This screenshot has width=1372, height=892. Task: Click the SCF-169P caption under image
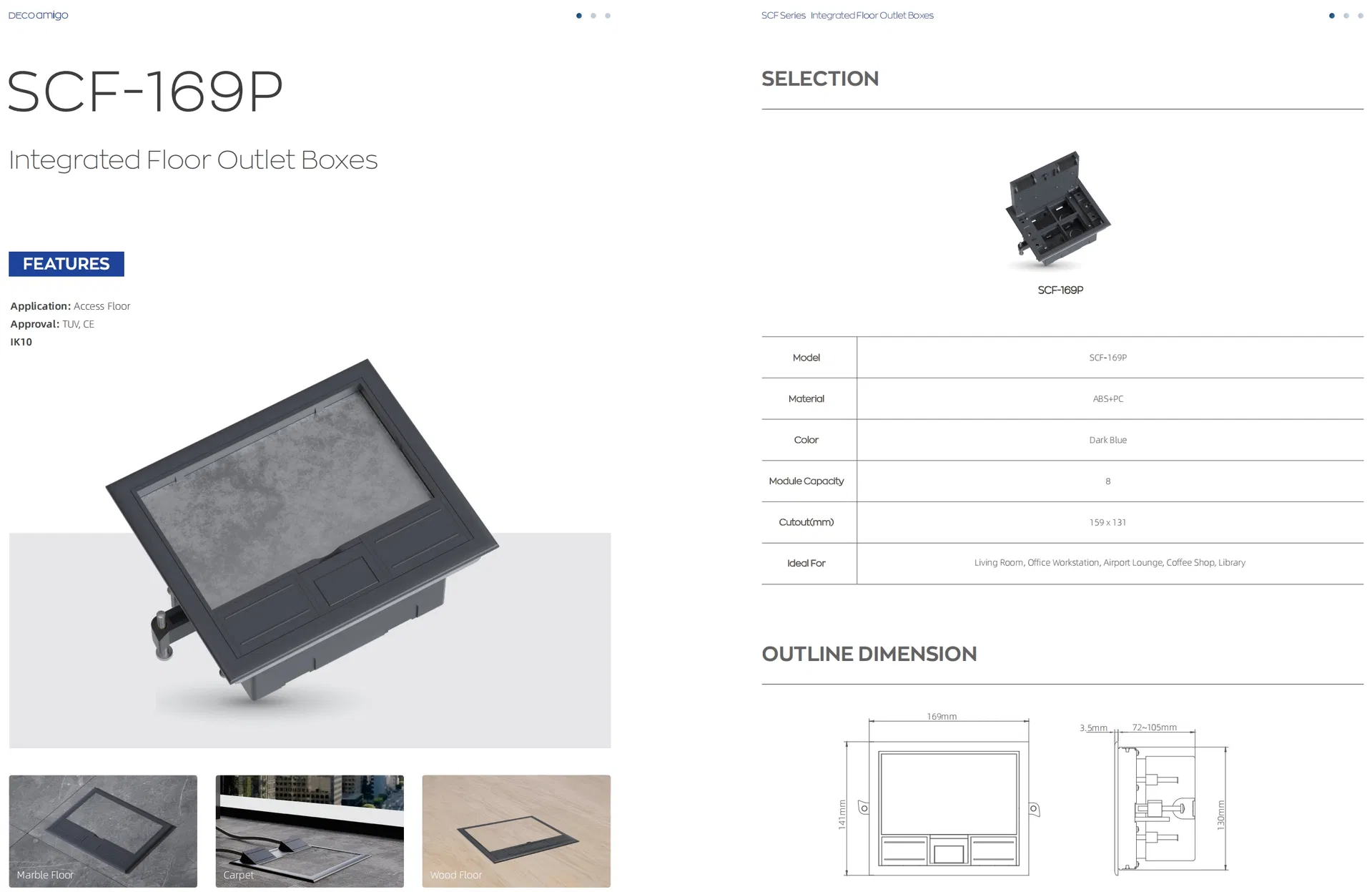[x=1060, y=290]
